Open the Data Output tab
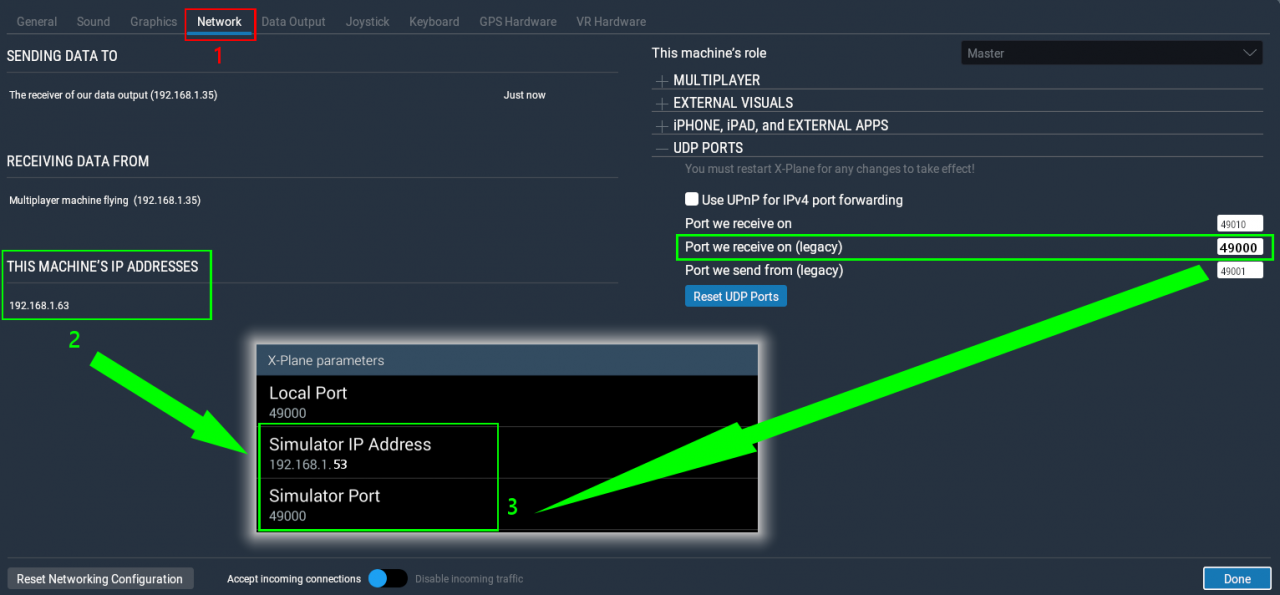The width and height of the screenshot is (1280, 595). (293, 21)
